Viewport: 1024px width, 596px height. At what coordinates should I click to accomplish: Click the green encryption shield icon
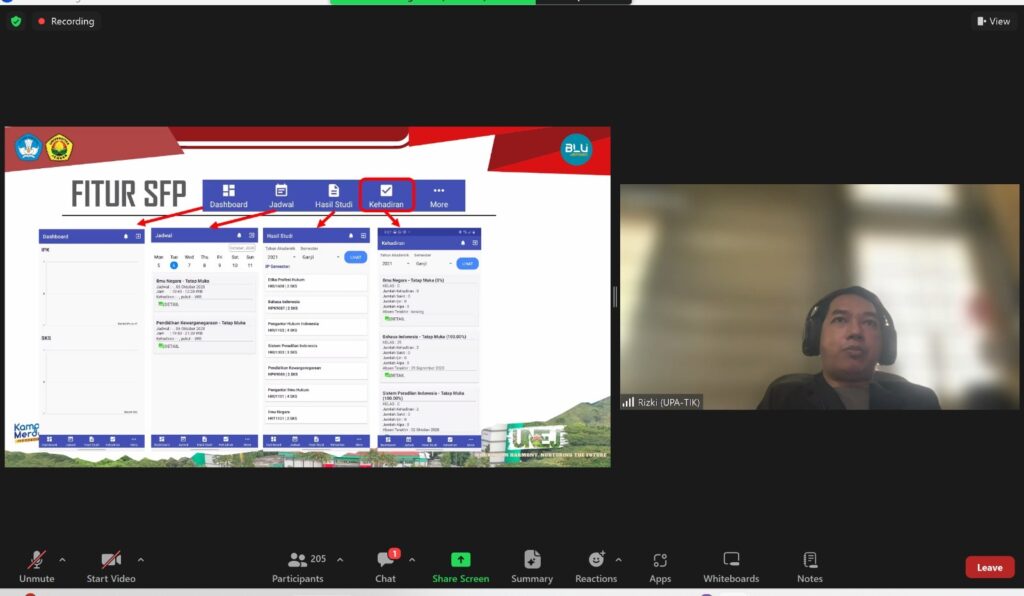pos(15,21)
